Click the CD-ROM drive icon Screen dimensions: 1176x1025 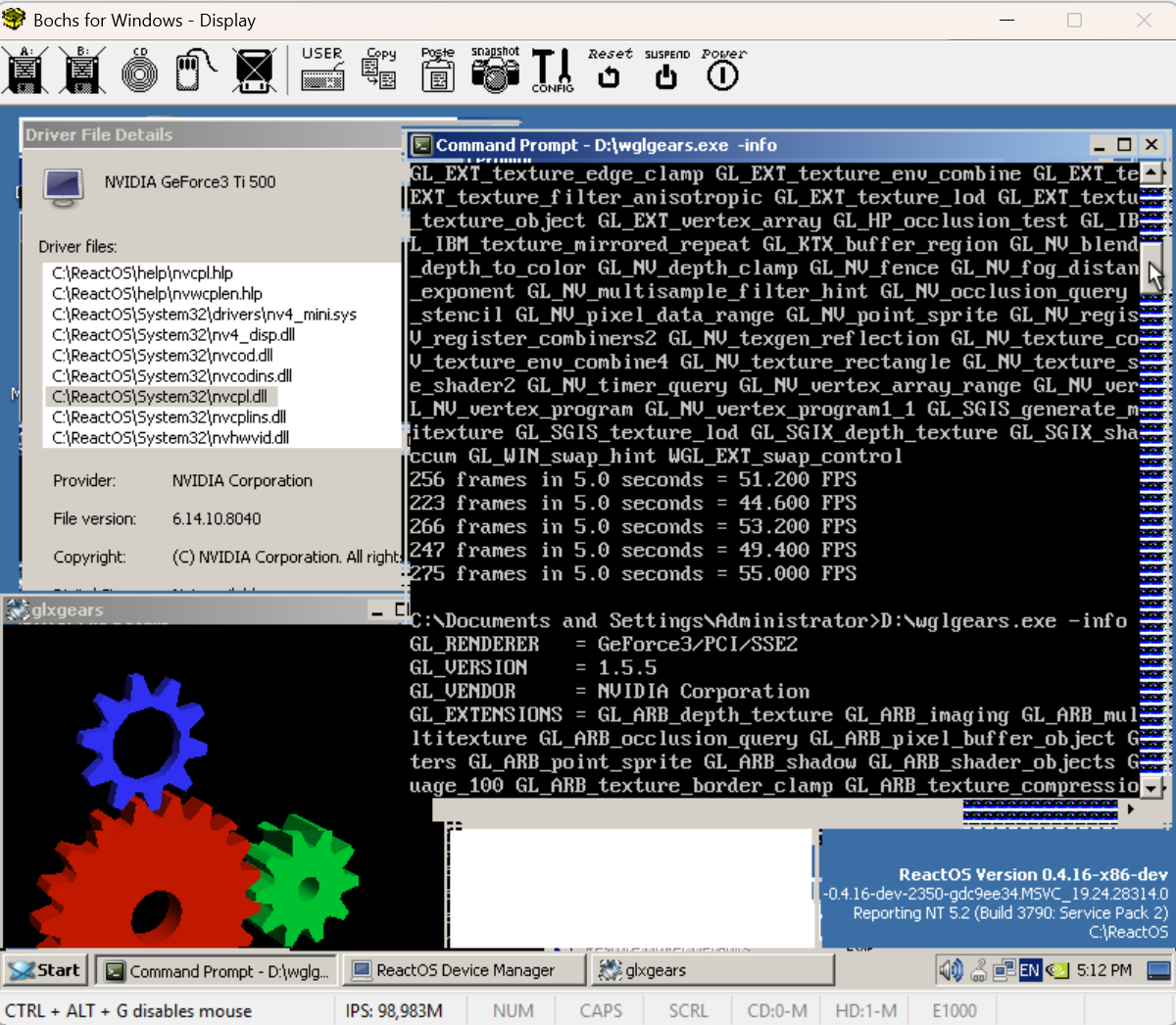point(140,72)
